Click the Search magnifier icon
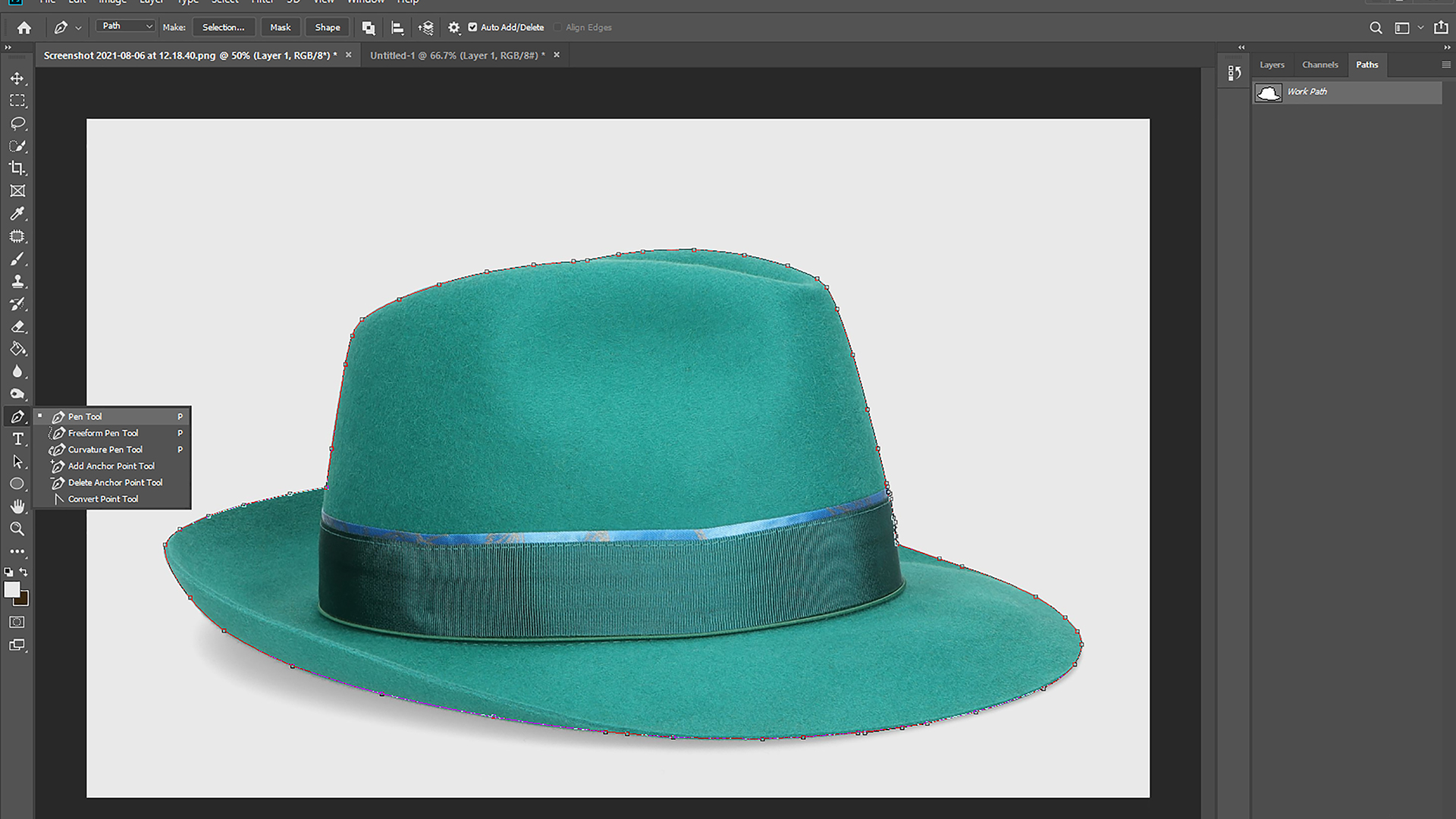This screenshot has height=819, width=1456. 1376,28
